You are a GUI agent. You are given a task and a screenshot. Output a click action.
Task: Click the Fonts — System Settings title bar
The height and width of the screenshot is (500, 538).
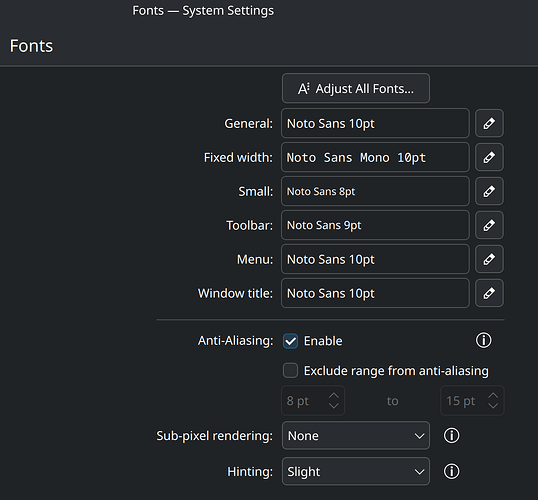pos(203,11)
